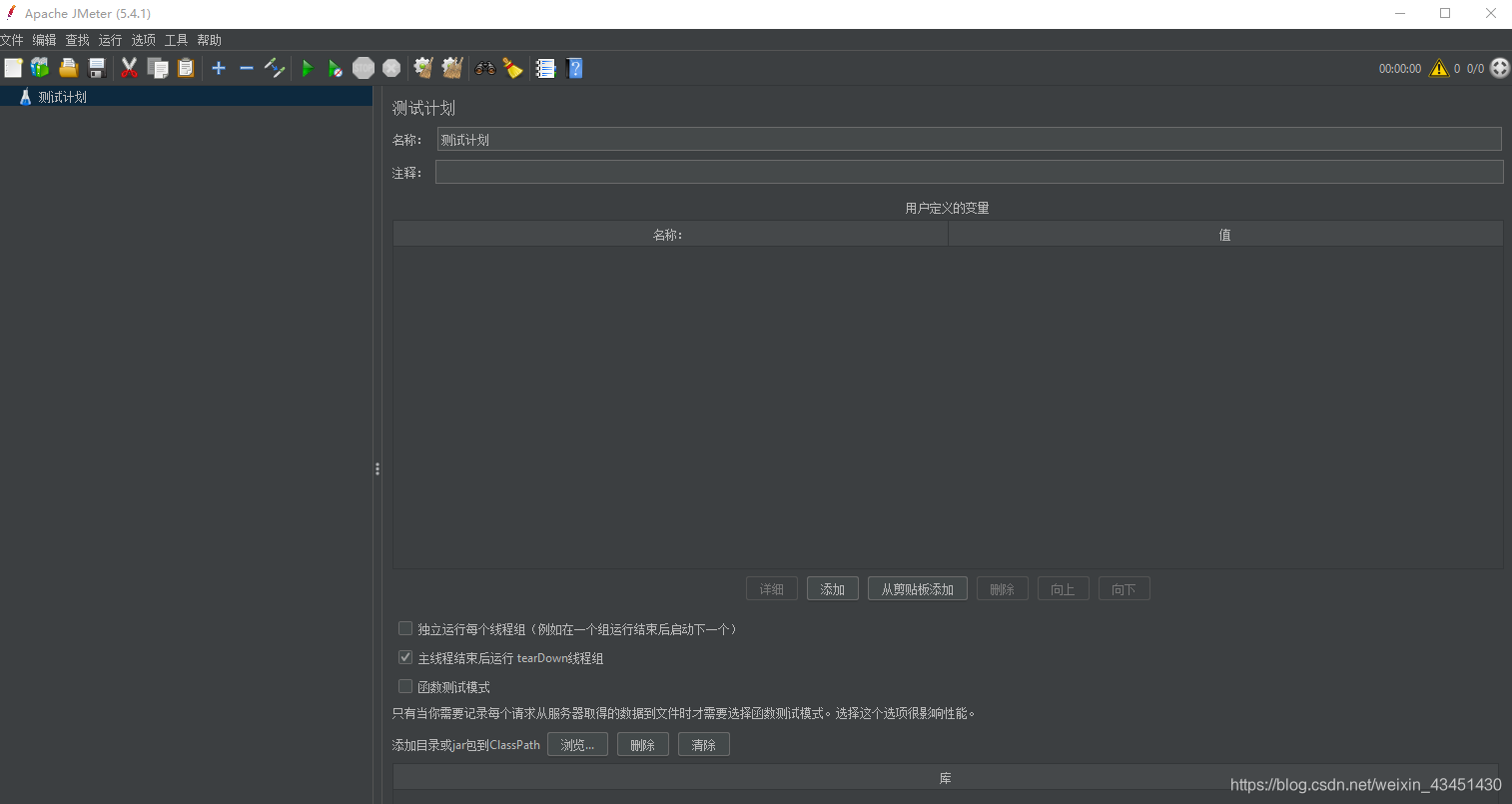Save the test plan with floppy icon
The image size is (1512, 804).
97,68
